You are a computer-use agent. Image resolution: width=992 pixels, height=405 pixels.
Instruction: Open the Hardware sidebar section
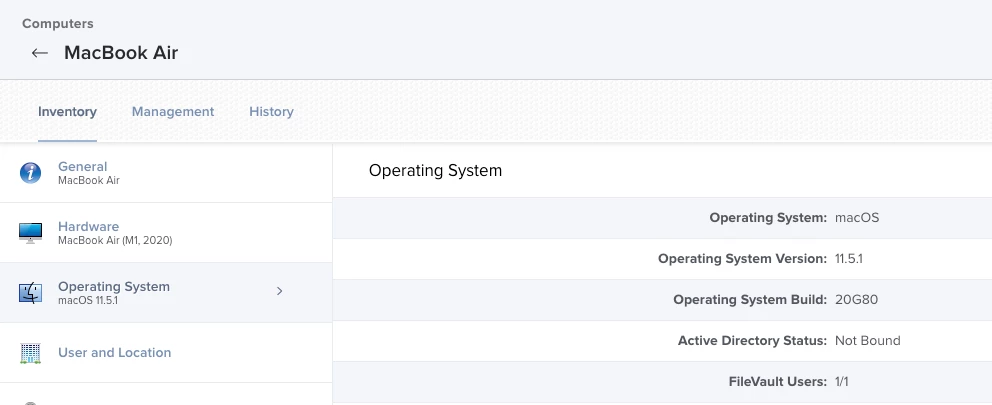pyautogui.click(x=166, y=233)
